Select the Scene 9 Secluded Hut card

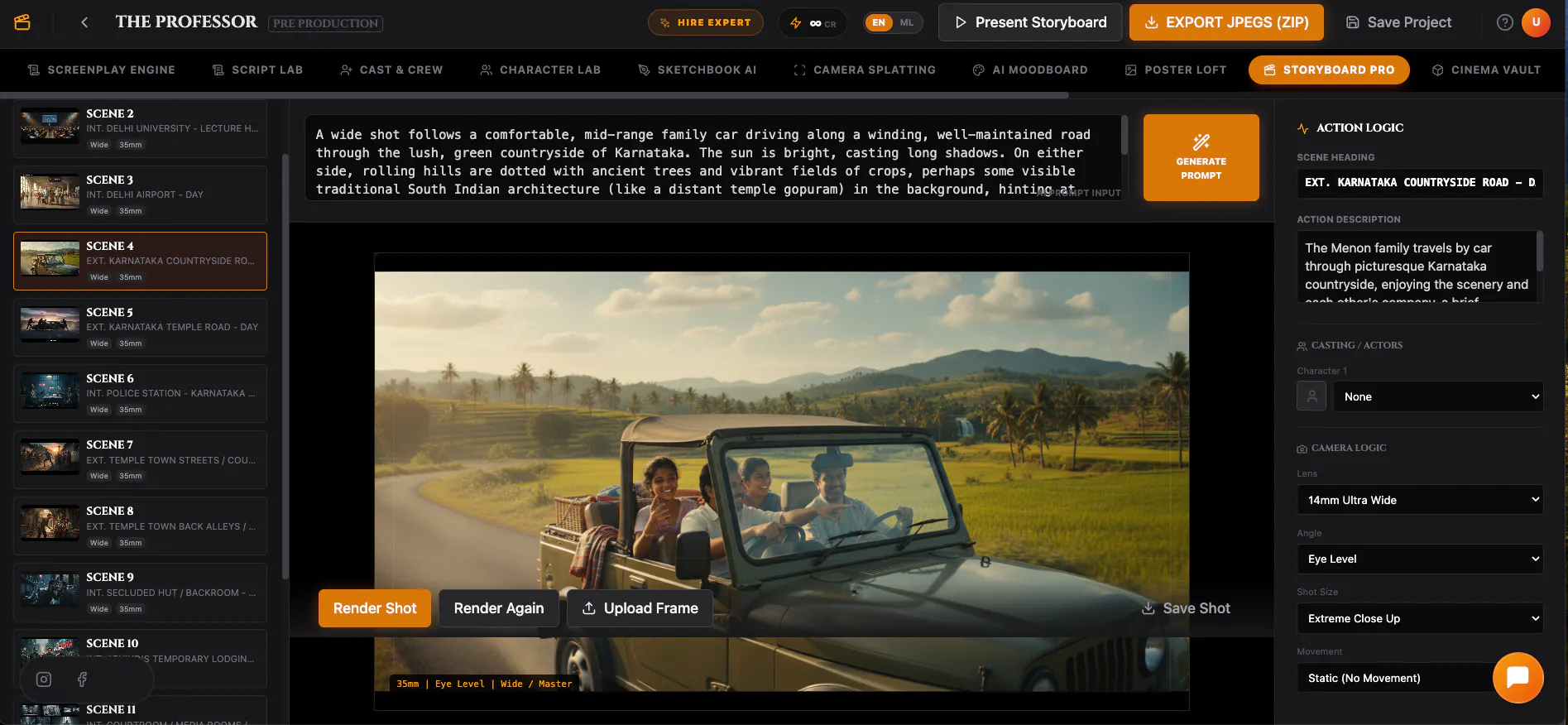[x=140, y=592]
